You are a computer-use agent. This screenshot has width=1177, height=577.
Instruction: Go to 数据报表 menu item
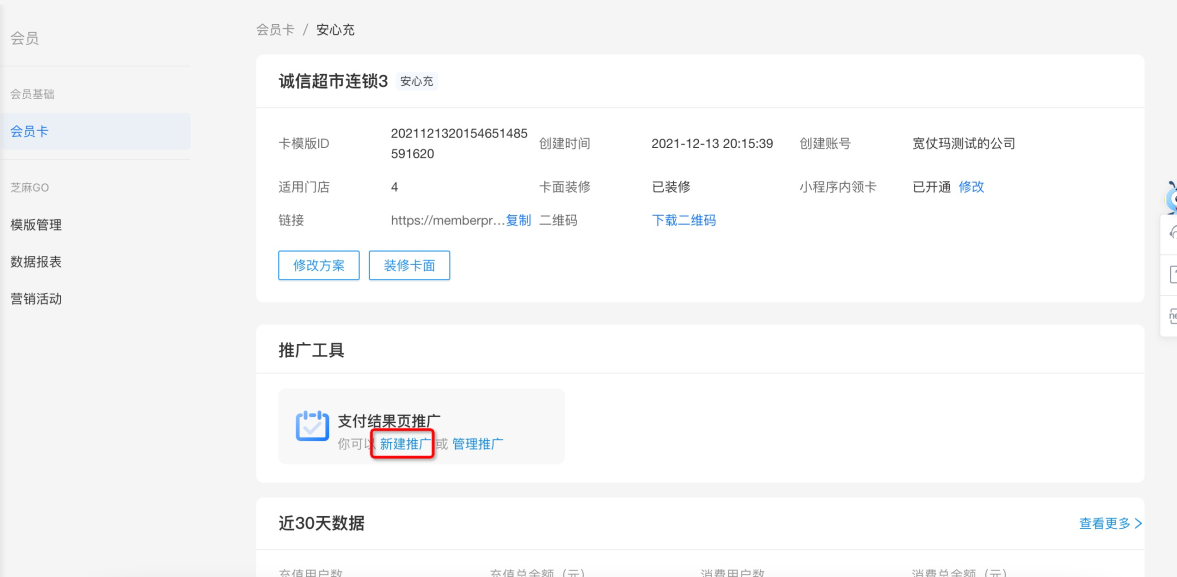36,261
